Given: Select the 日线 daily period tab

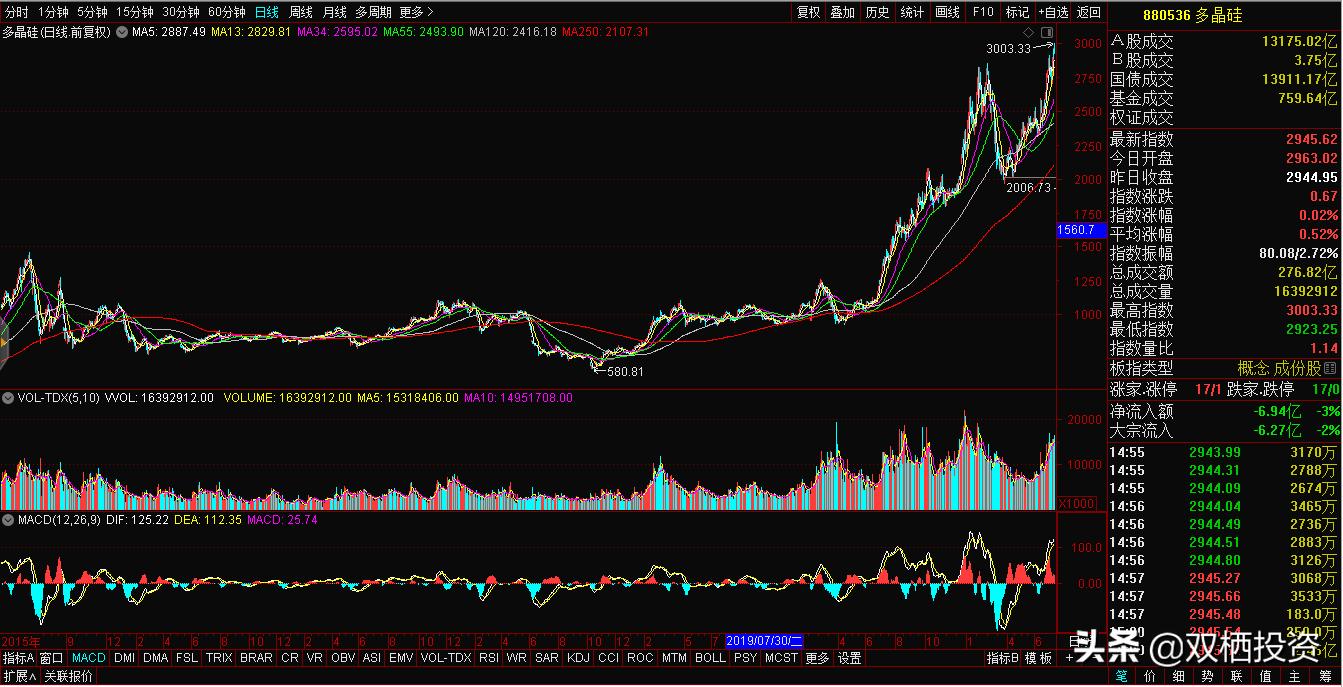Looking at the screenshot, I should [267, 12].
